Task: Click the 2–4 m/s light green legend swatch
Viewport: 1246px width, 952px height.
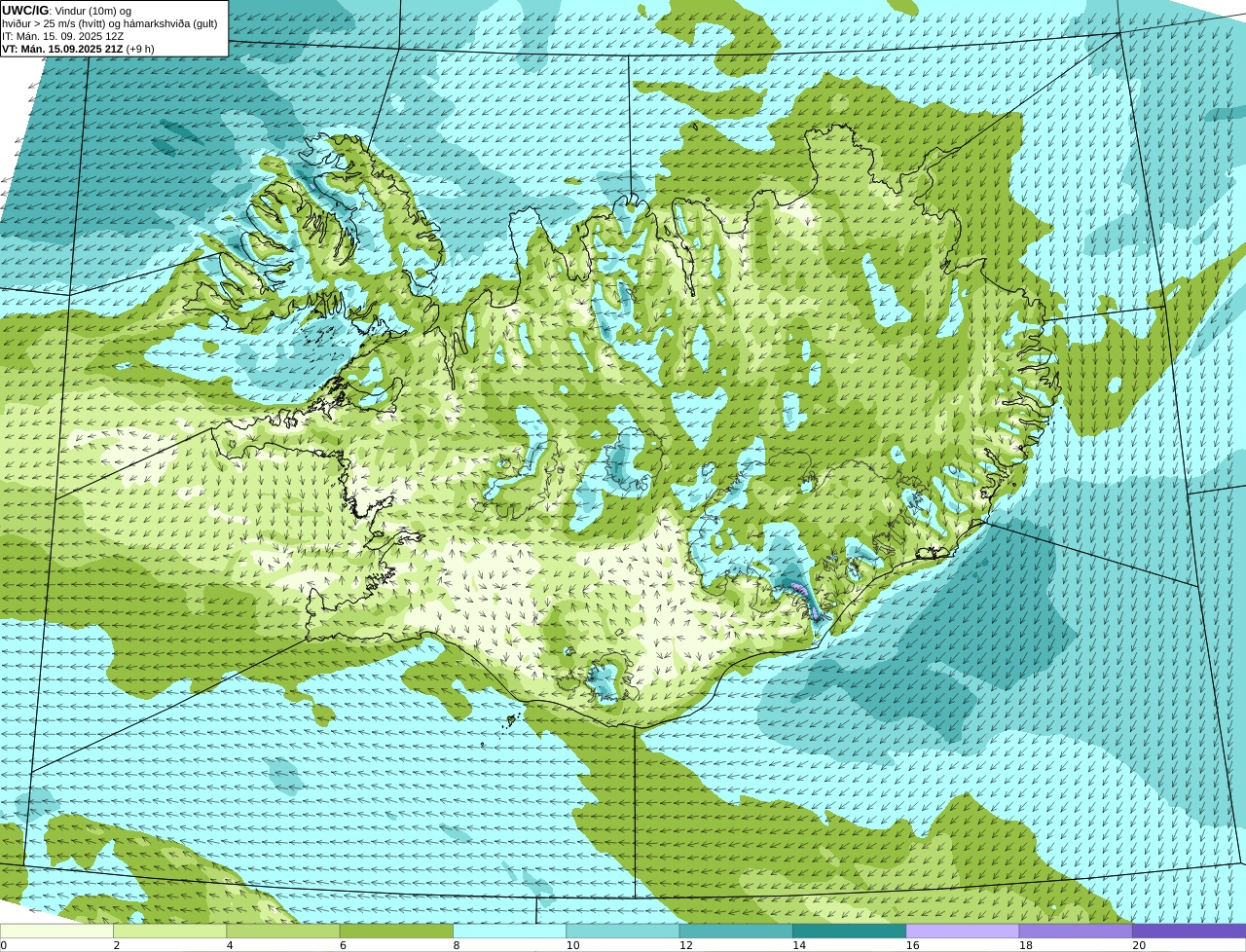Action: 169,931
